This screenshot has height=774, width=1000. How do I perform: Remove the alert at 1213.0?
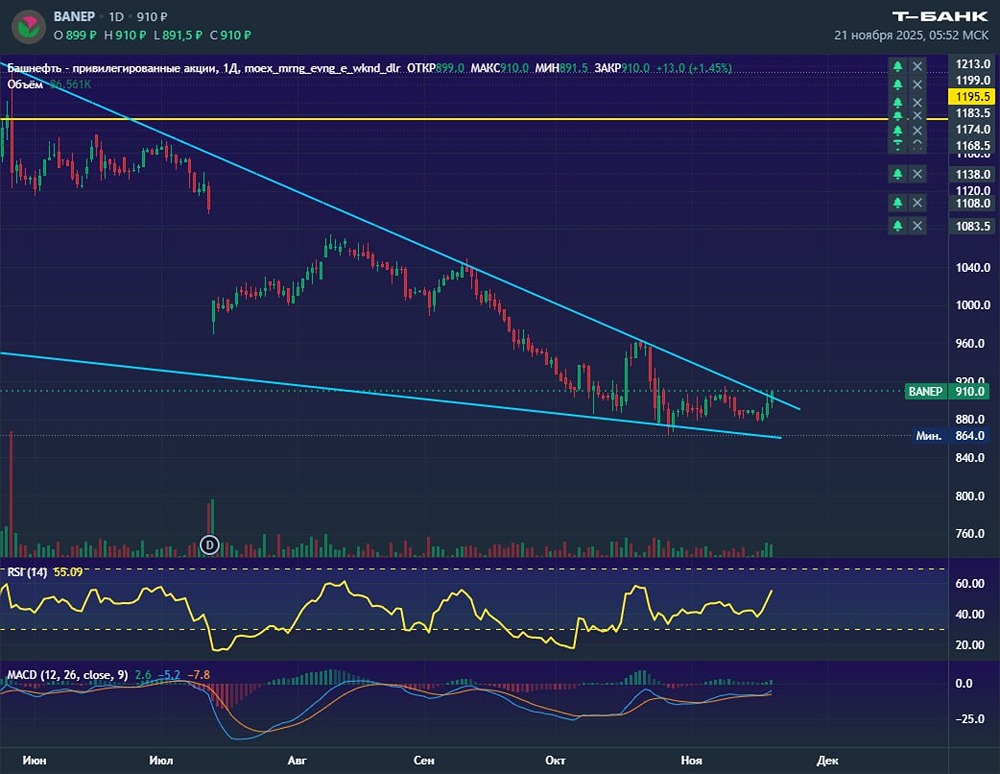(x=917, y=66)
